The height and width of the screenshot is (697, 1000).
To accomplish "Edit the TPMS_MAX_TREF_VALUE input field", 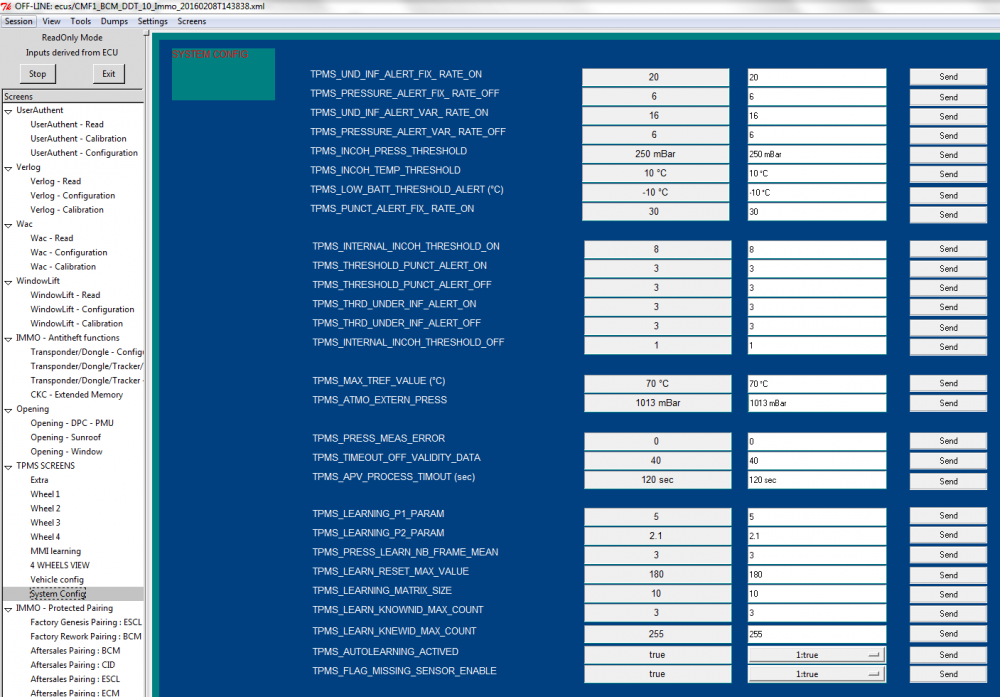I will [817, 384].
